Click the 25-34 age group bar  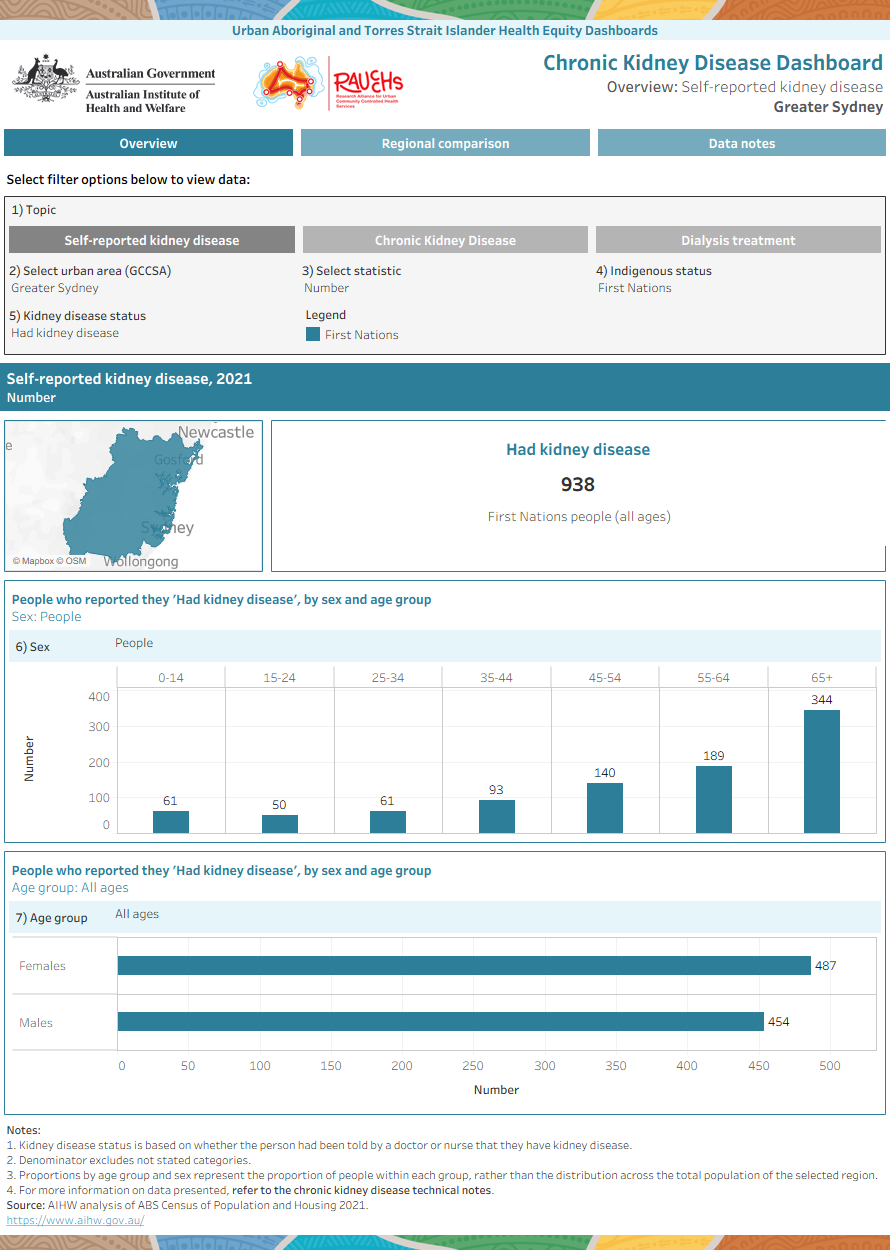tap(388, 822)
